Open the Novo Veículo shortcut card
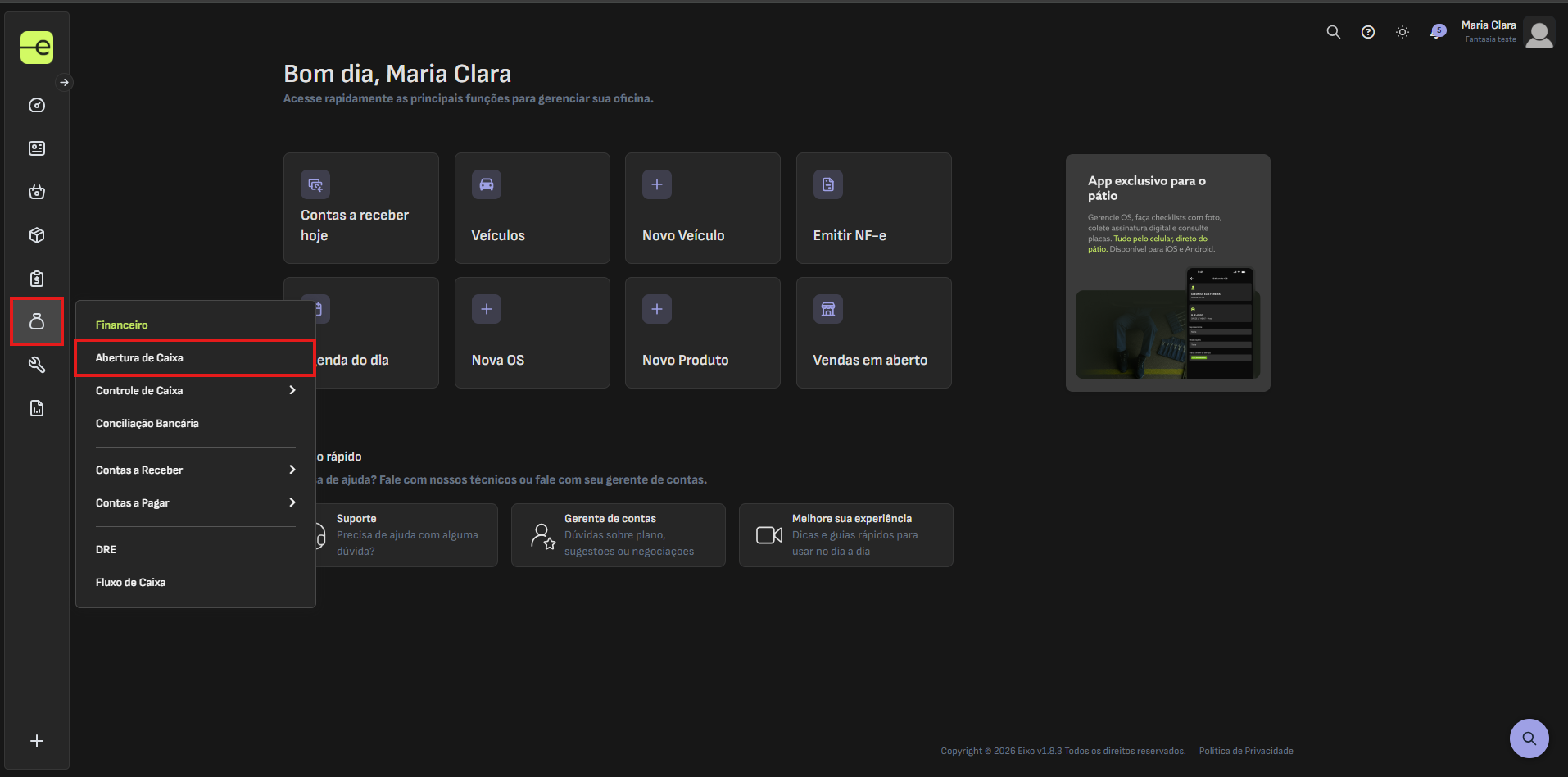 point(703,208)
